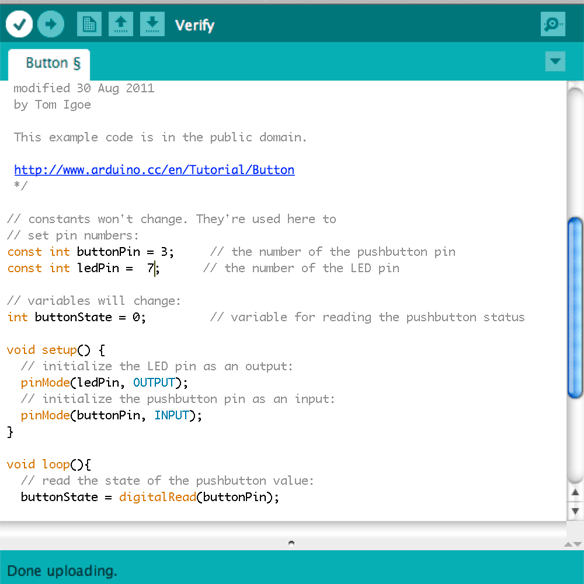Click the scrollbar up arrow
584x584 pixels.
click(575, 492)
